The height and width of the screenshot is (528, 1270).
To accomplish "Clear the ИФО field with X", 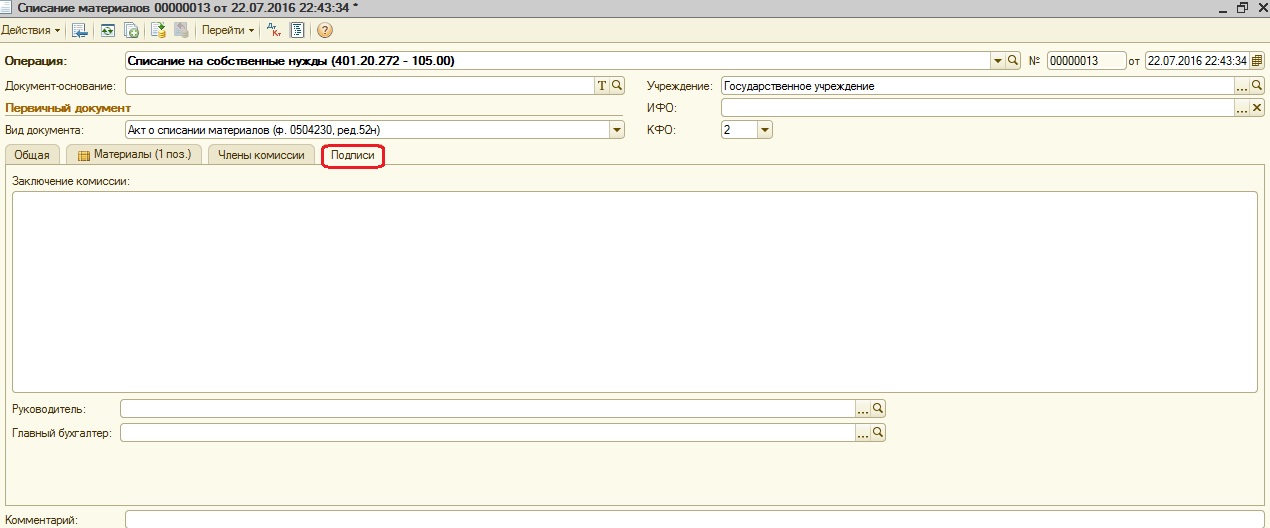I will [x=1257, y=108].
